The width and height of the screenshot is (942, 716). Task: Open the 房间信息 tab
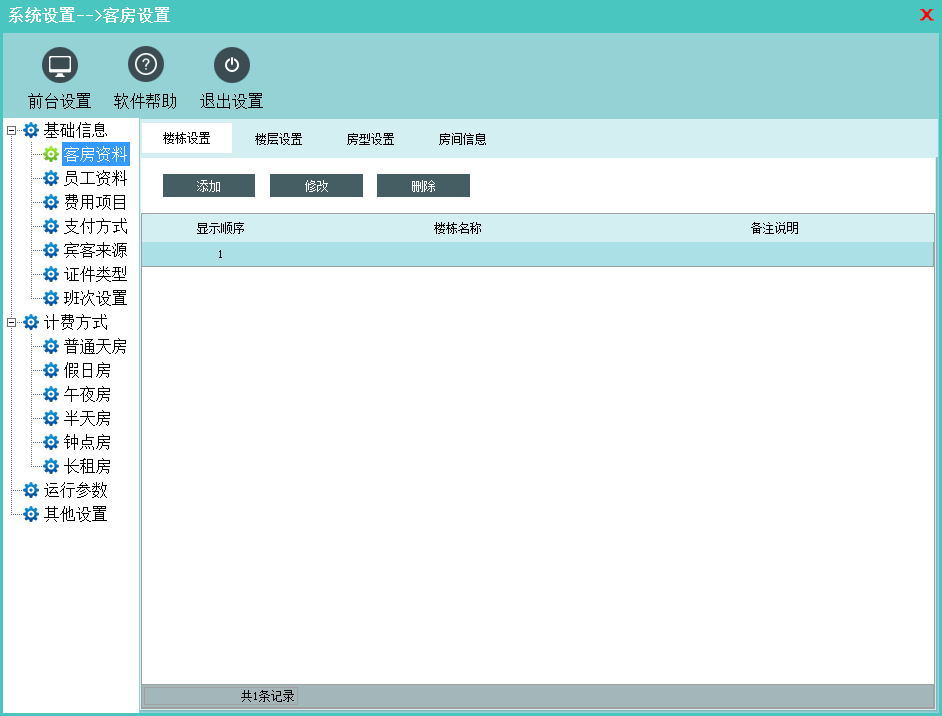(462, 140)
